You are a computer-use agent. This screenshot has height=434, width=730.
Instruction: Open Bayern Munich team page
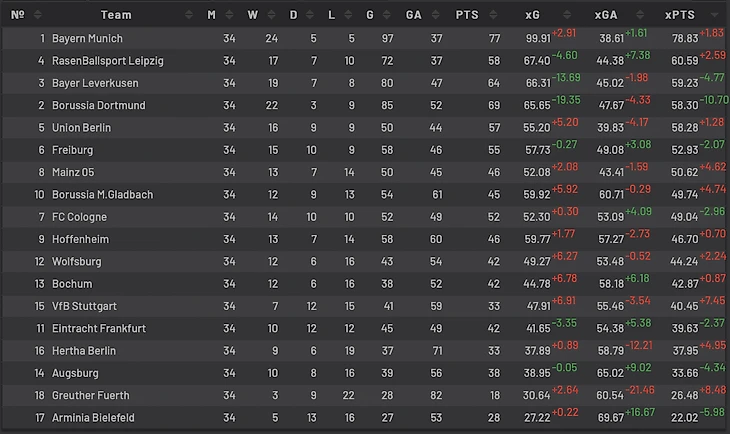point(90,38)
